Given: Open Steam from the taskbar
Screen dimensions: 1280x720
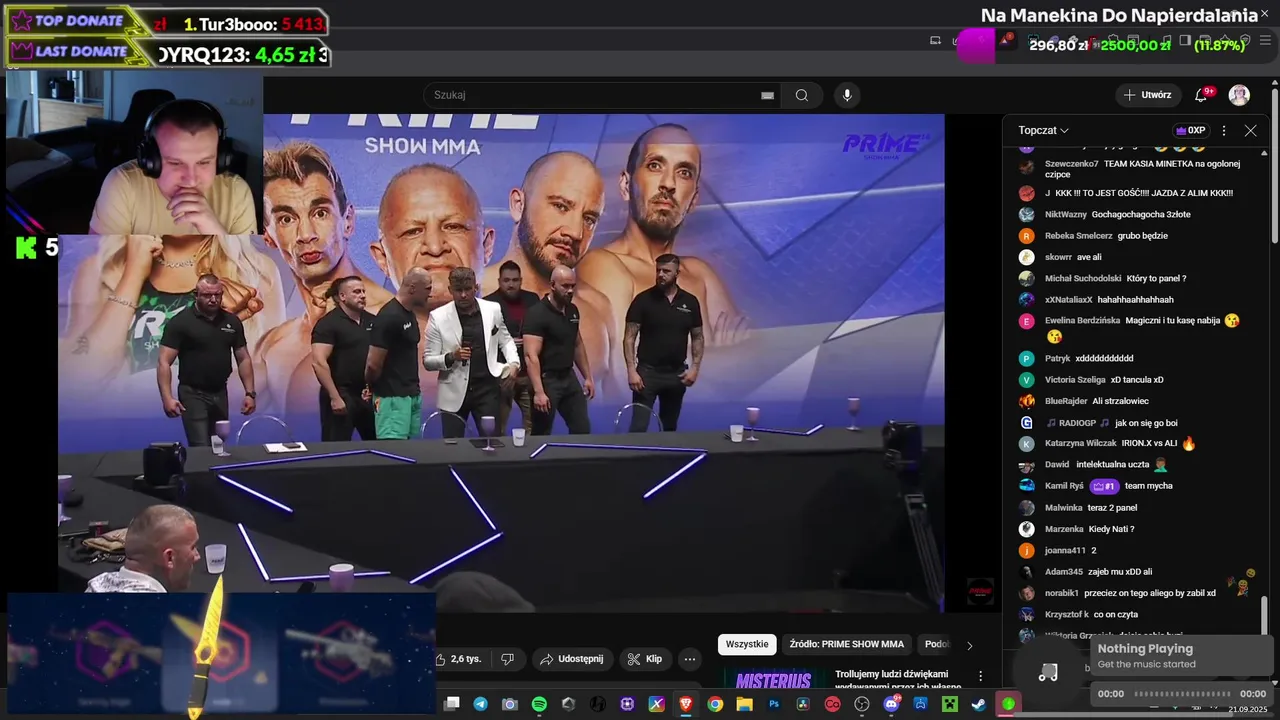Looking at the screenshot, I should pos(978,704).
